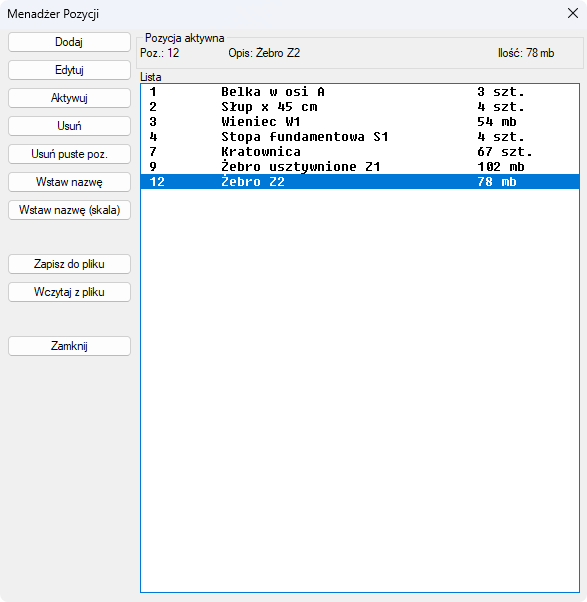Click the 67 szt. quantity value
The width and height of the screenshot is (587, 602).
coord(505,152)
